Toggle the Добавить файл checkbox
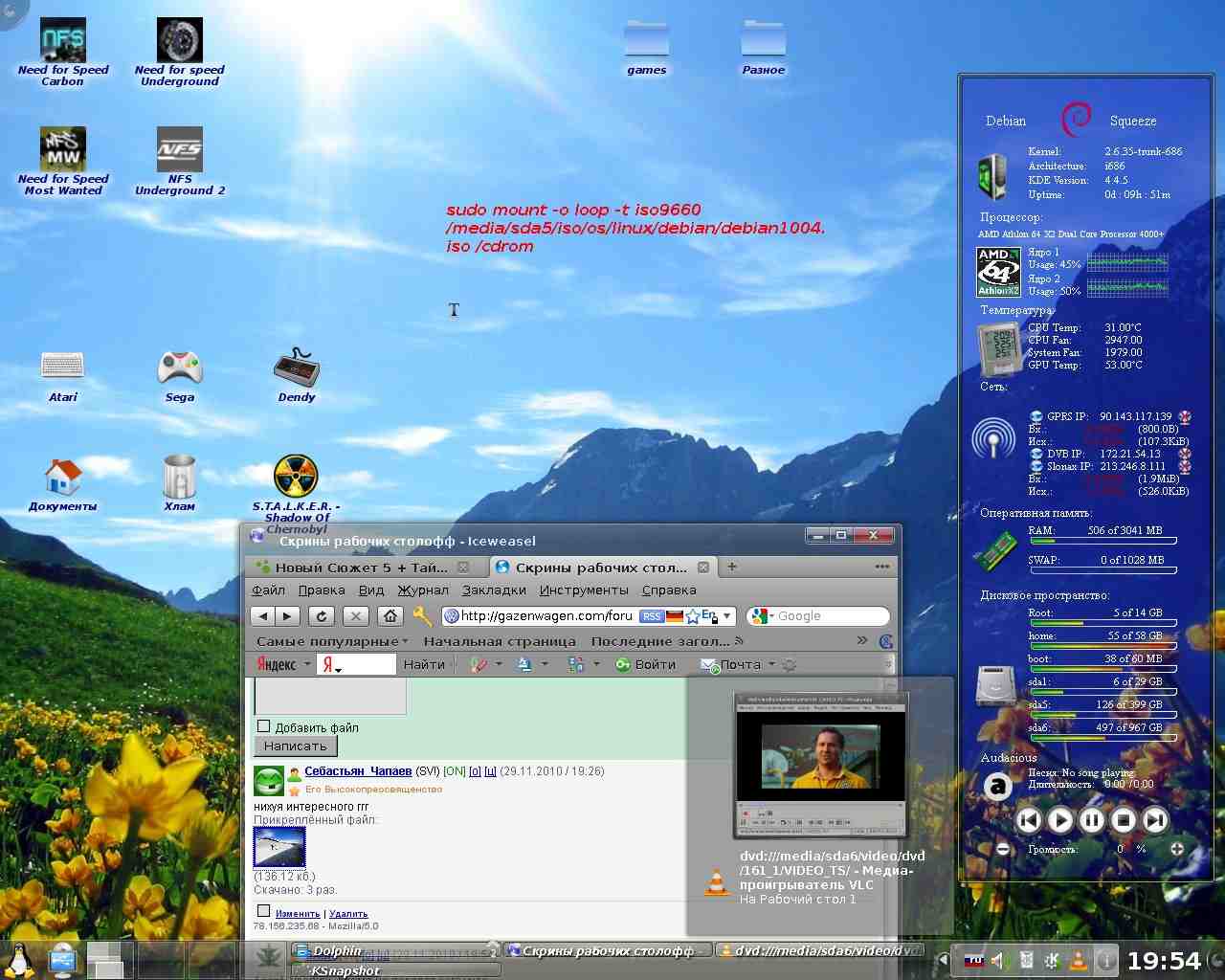Image resolution: width=1225 pixels, height=980 pixels. pyautogui.click(x=263, y=726)
